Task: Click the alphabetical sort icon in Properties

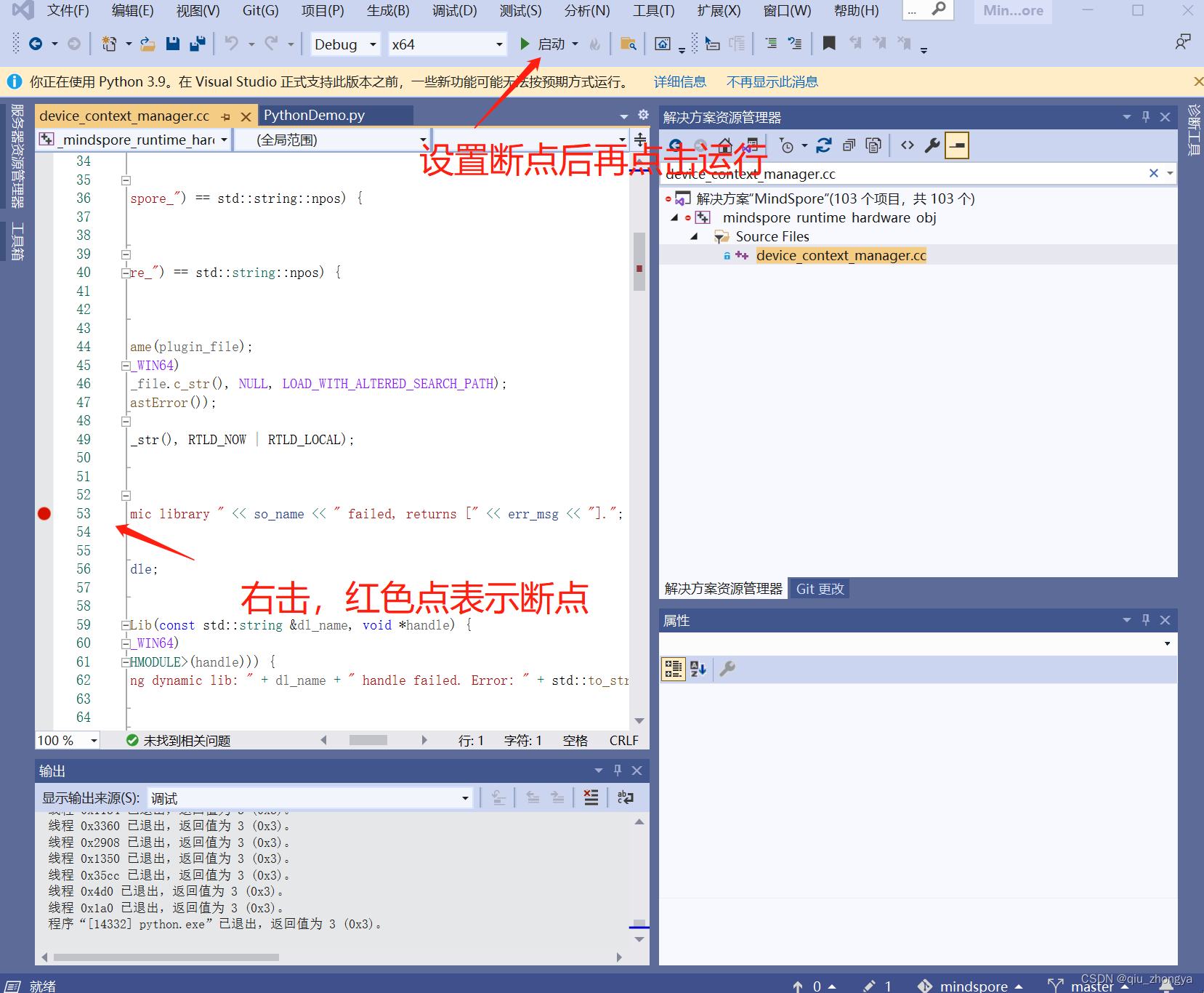Action: [698, 669]
